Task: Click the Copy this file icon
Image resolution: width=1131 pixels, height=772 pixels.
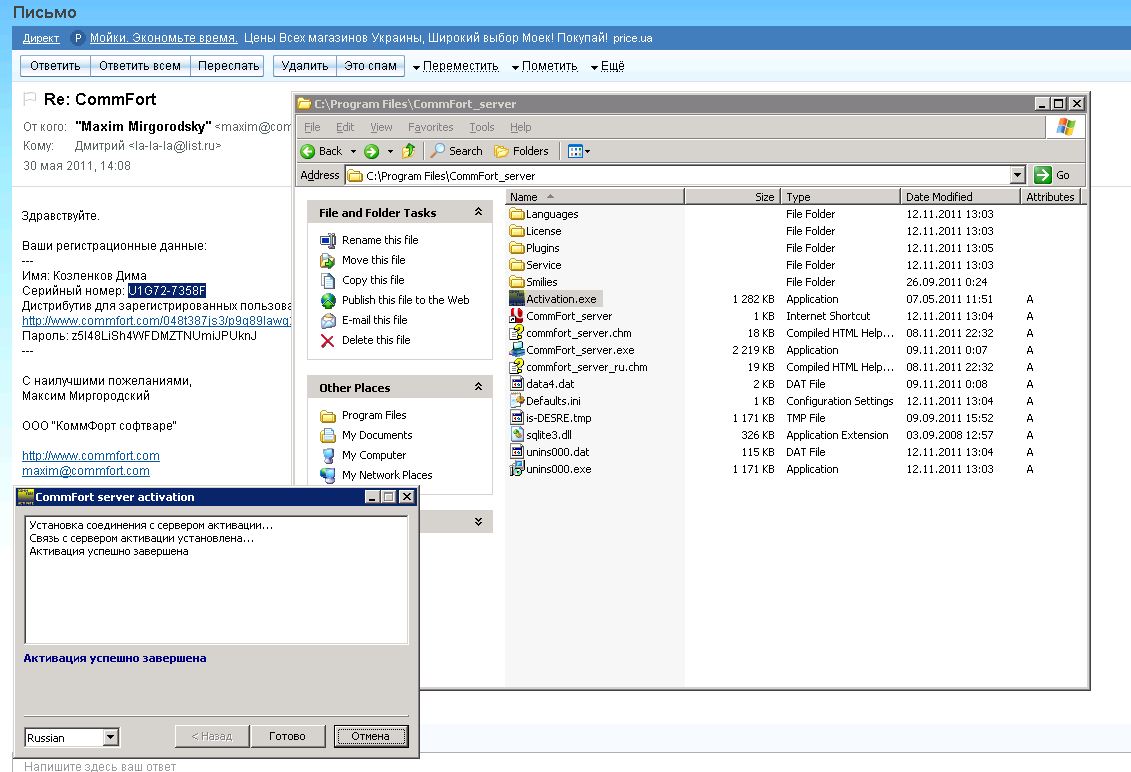Action: 327,280
